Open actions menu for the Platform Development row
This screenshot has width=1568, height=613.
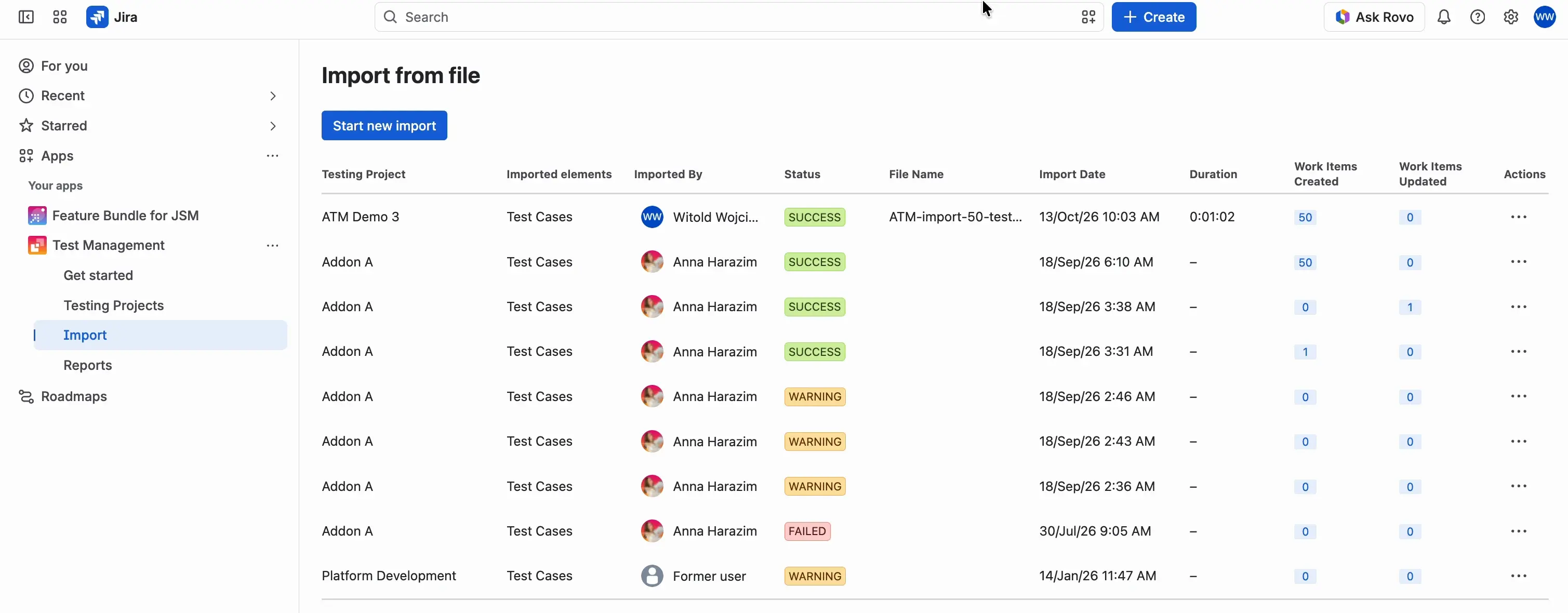click(x=1519, y=576)
